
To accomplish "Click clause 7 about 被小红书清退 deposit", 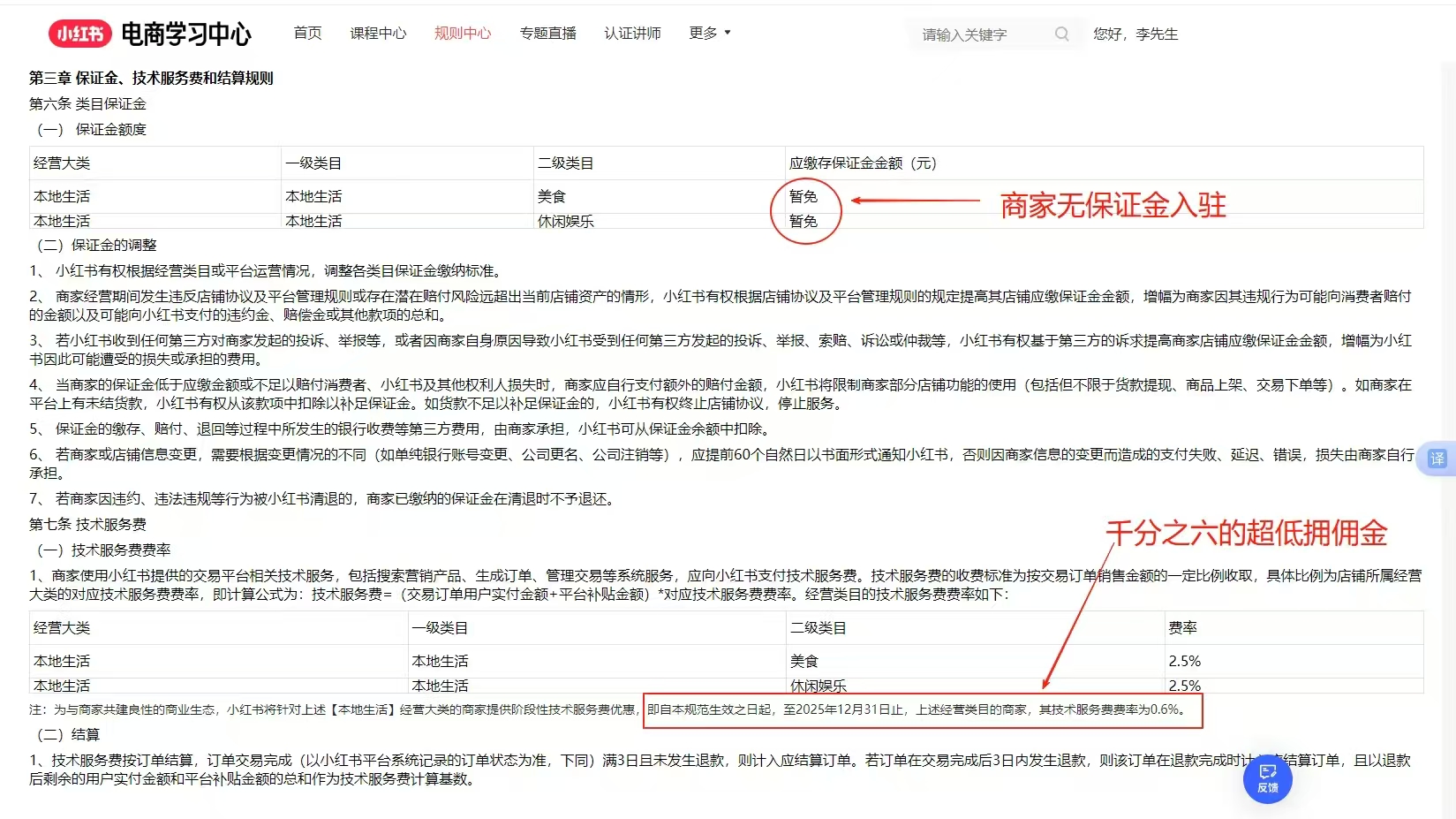I will point(323,498).
